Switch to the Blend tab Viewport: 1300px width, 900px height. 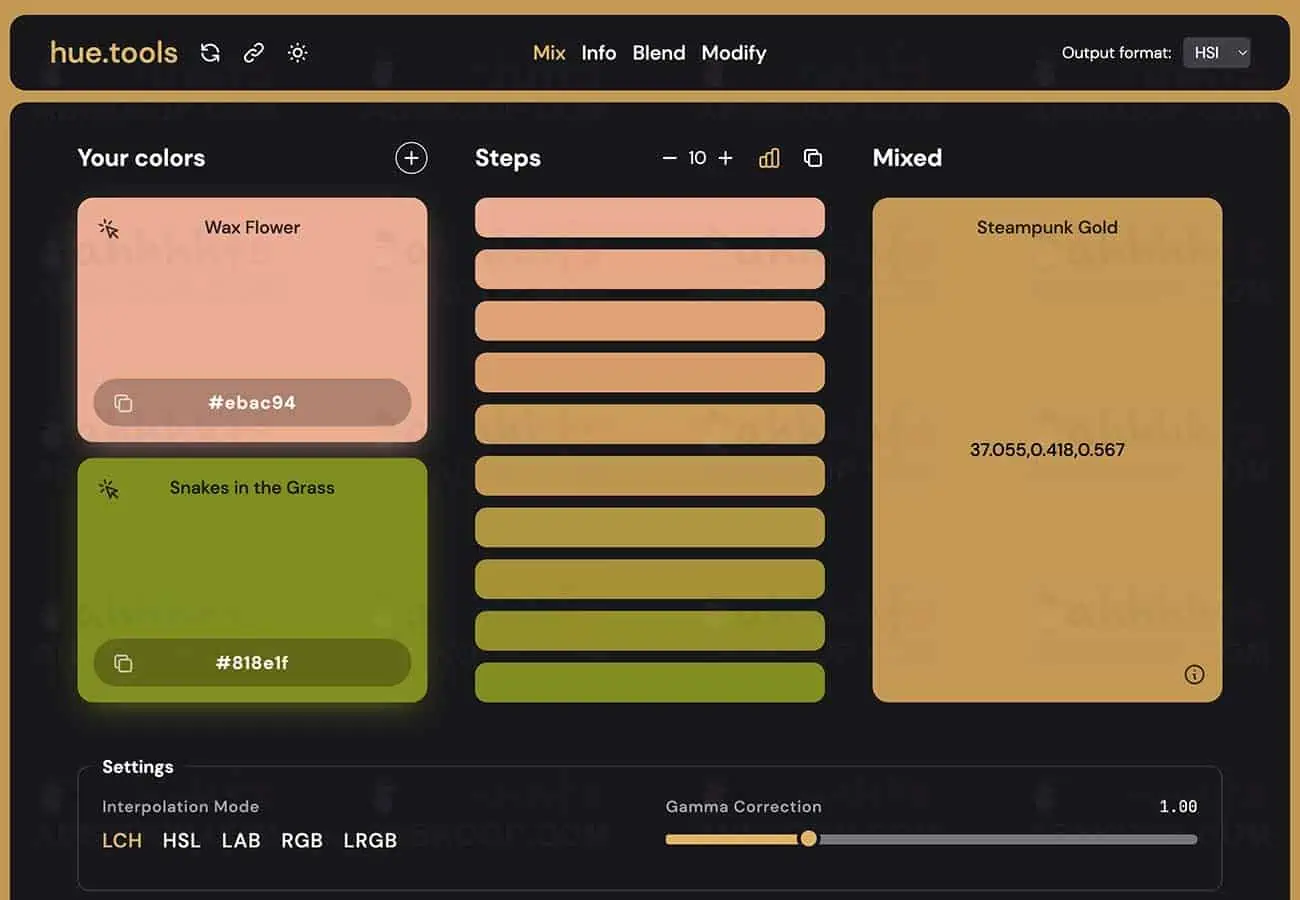[x=658, y=52]
